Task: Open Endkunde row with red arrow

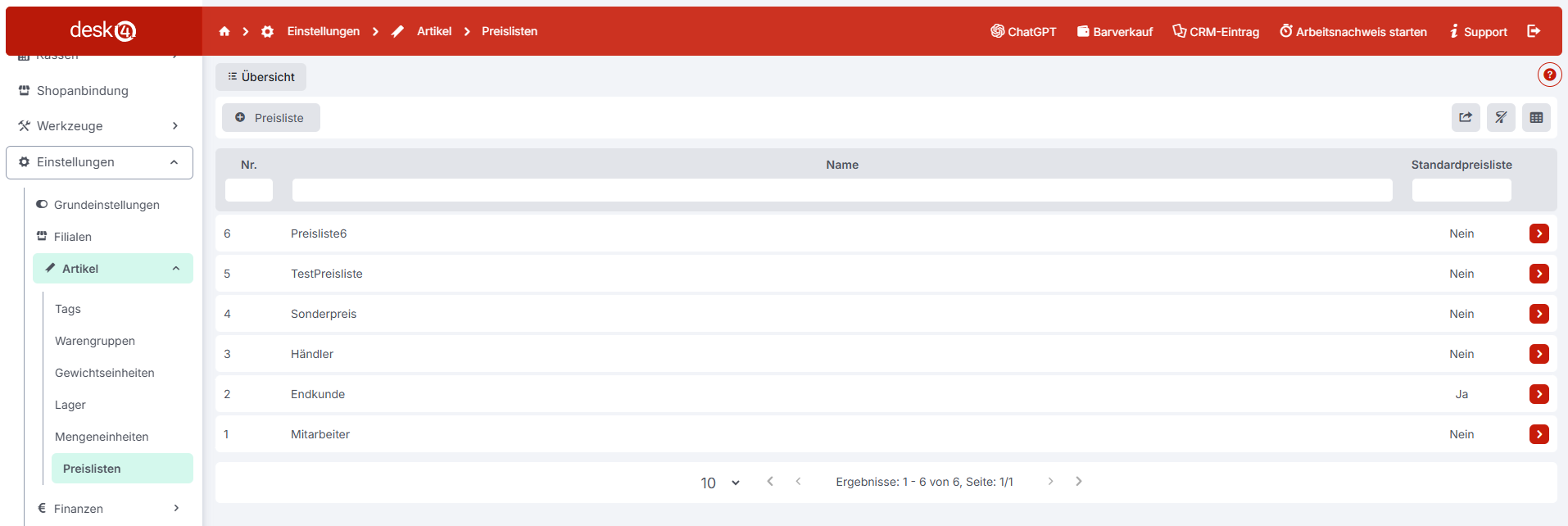Action: (1539, 394)
